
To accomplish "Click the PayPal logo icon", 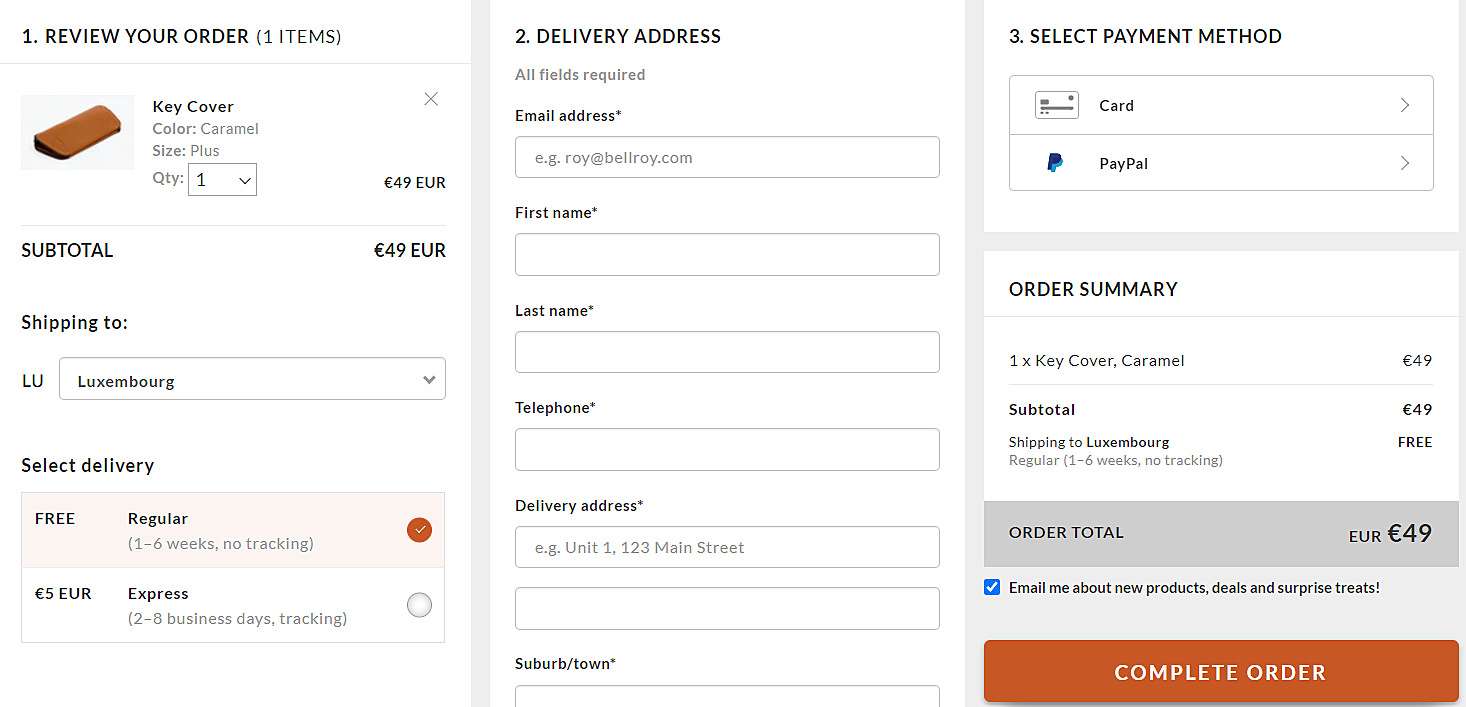I will [x=1055, y=163].
